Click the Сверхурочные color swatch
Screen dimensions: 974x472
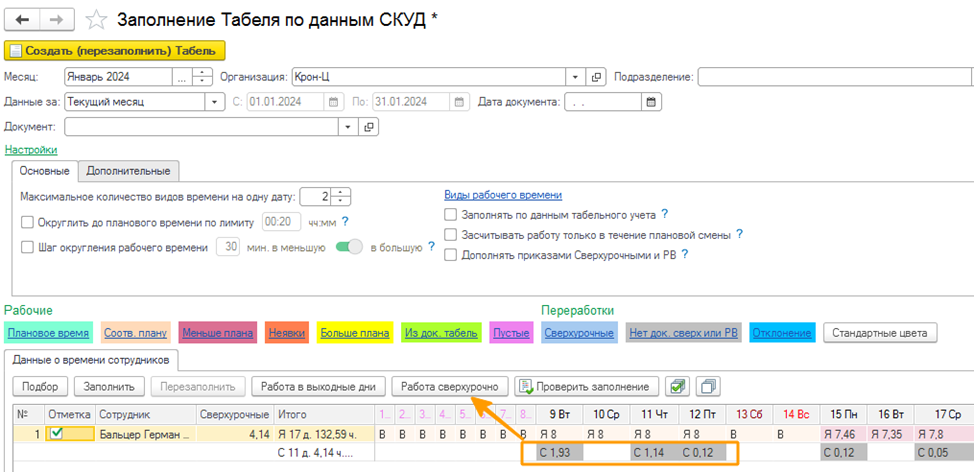(x=578, y=332)
